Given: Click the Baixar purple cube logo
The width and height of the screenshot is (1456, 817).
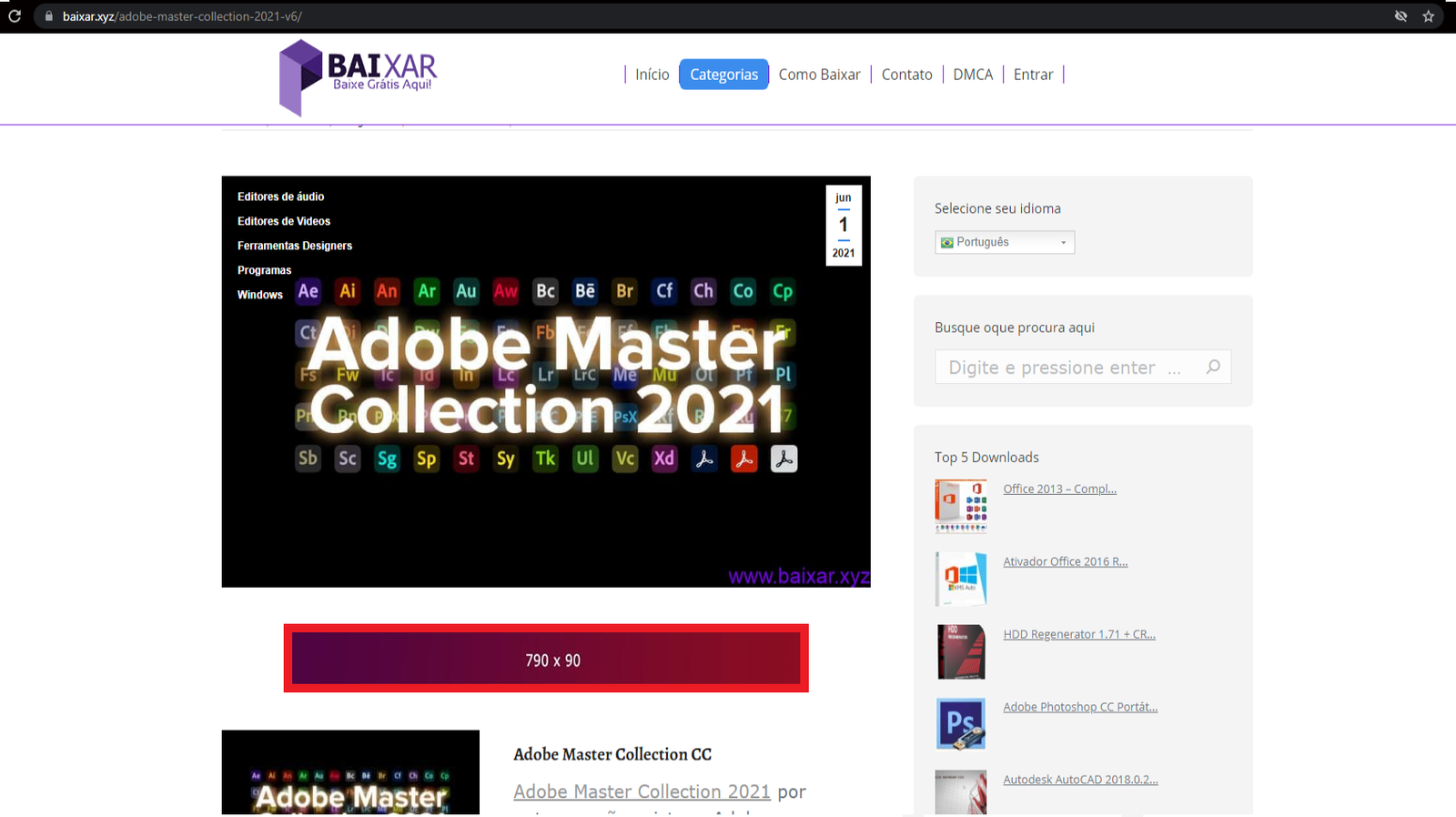Looking at the screenshot, I should 300,76.
